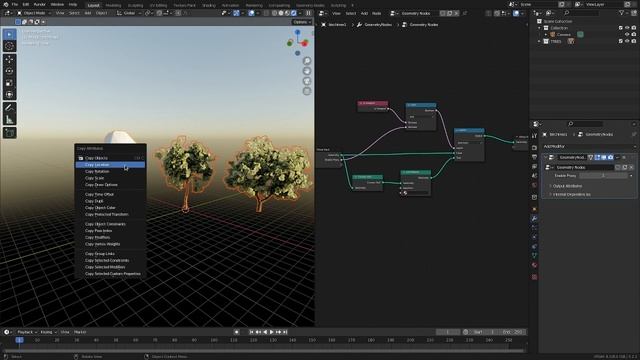Jump to timeline start button

click(x=251, y=332)
